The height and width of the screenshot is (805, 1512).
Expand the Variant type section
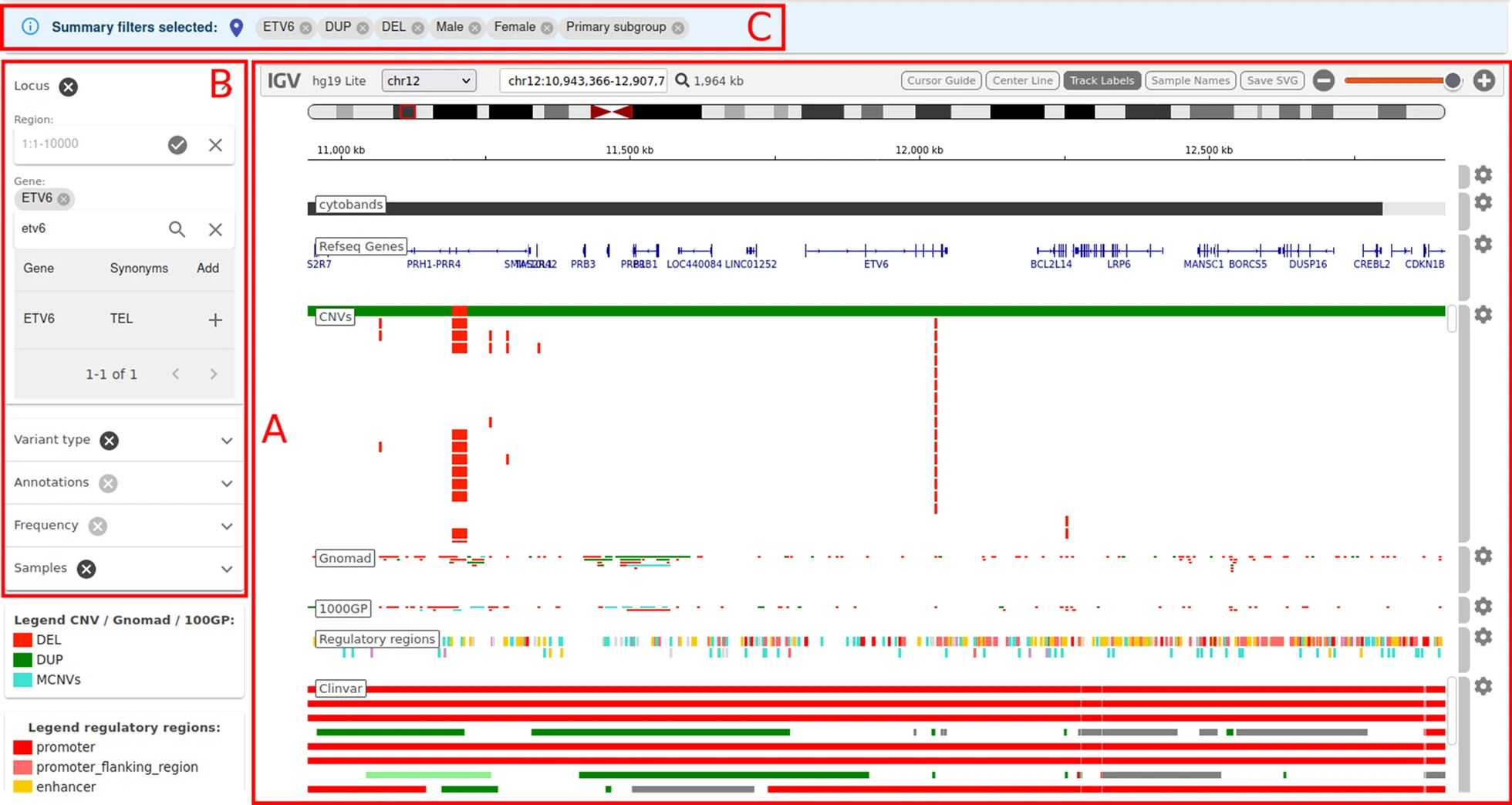pyautogui.click(x=226, y=441)
